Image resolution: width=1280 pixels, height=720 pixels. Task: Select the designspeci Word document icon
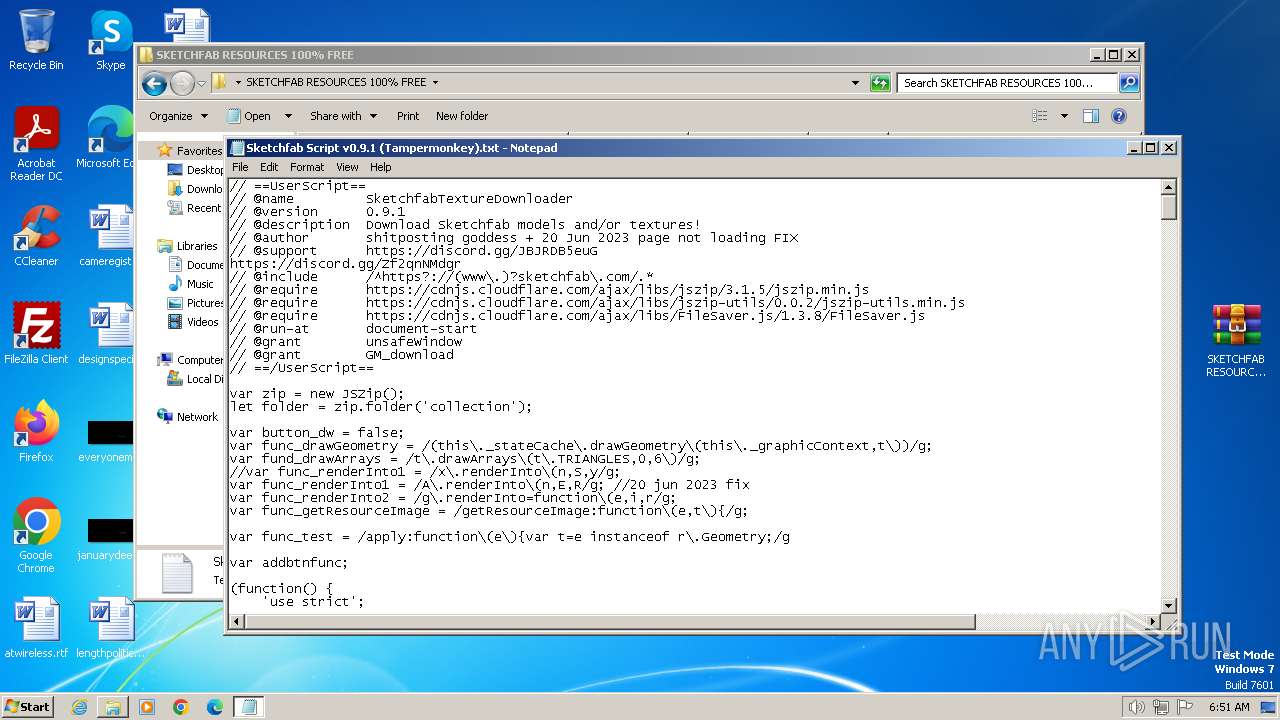[x=105, y=334]
